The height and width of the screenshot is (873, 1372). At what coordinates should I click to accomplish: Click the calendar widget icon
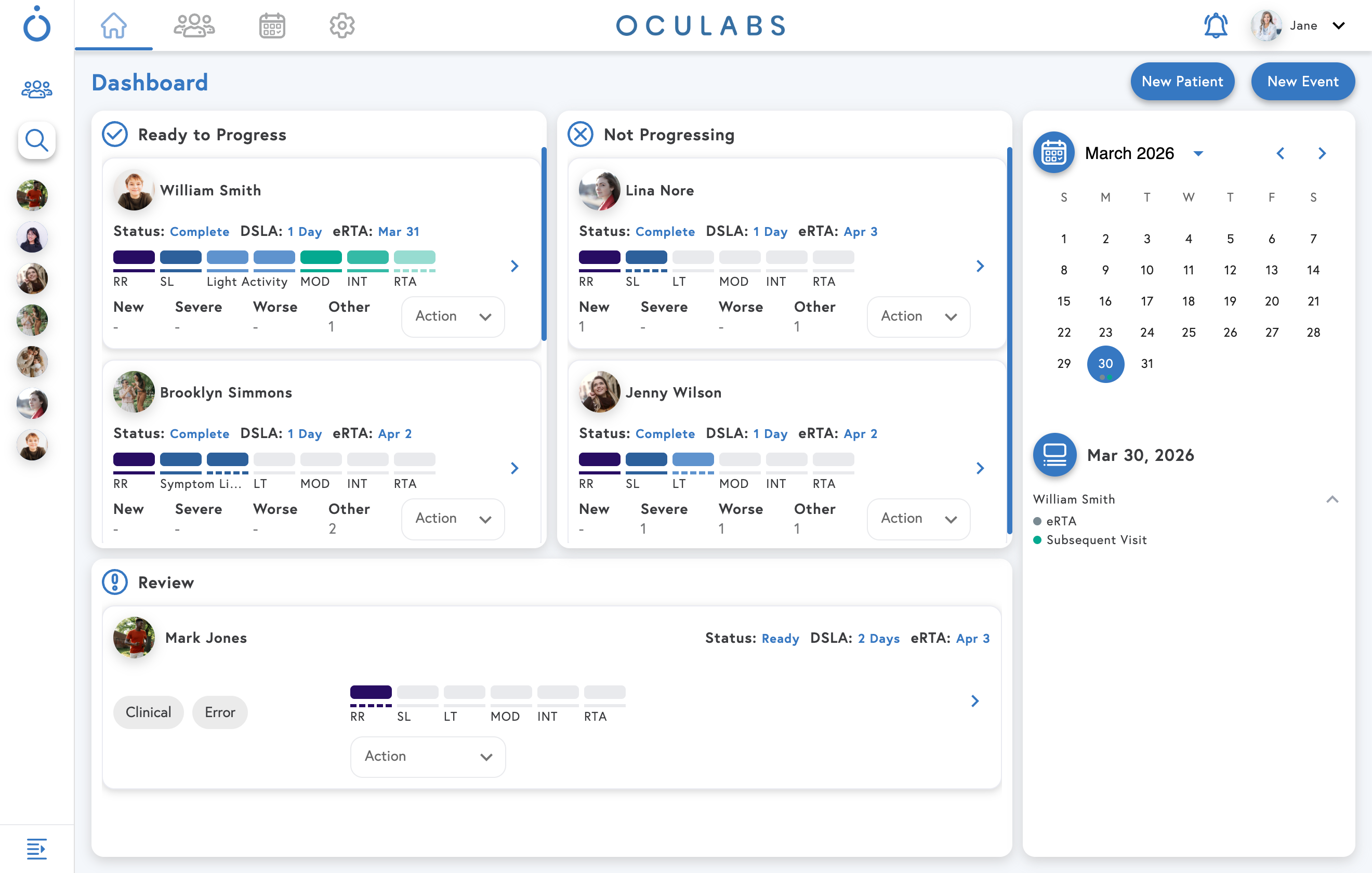coord(1053,153)
